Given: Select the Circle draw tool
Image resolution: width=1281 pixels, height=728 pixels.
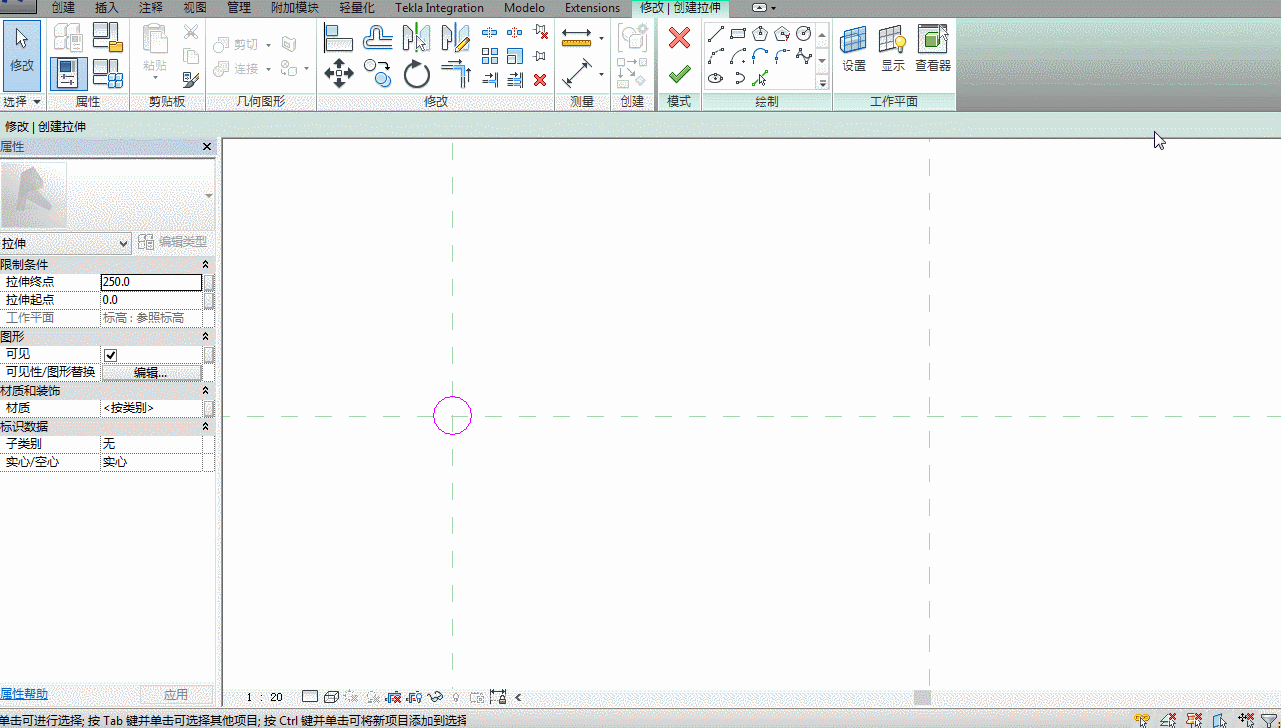Looking at the screenshot, I should 804,33.
